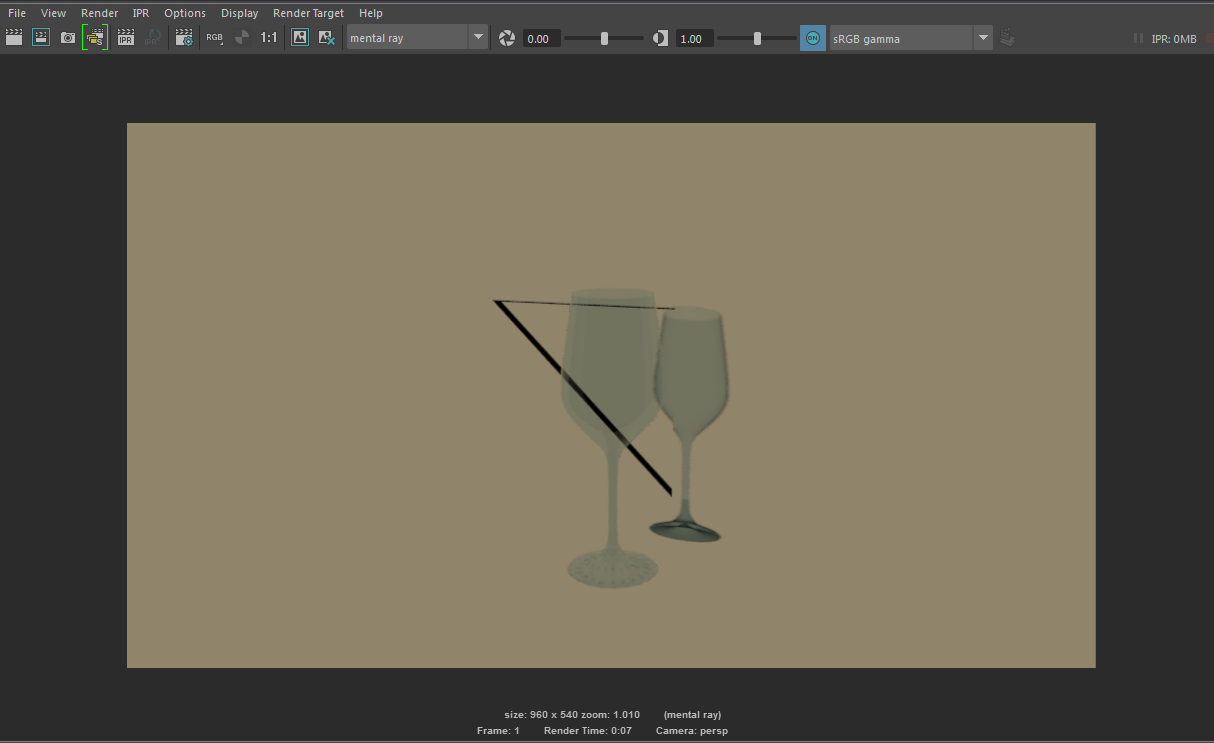The height and width of the screenshot is (743, 1214).
Task: Toggle 1:1 real size display
Action: 269,38
